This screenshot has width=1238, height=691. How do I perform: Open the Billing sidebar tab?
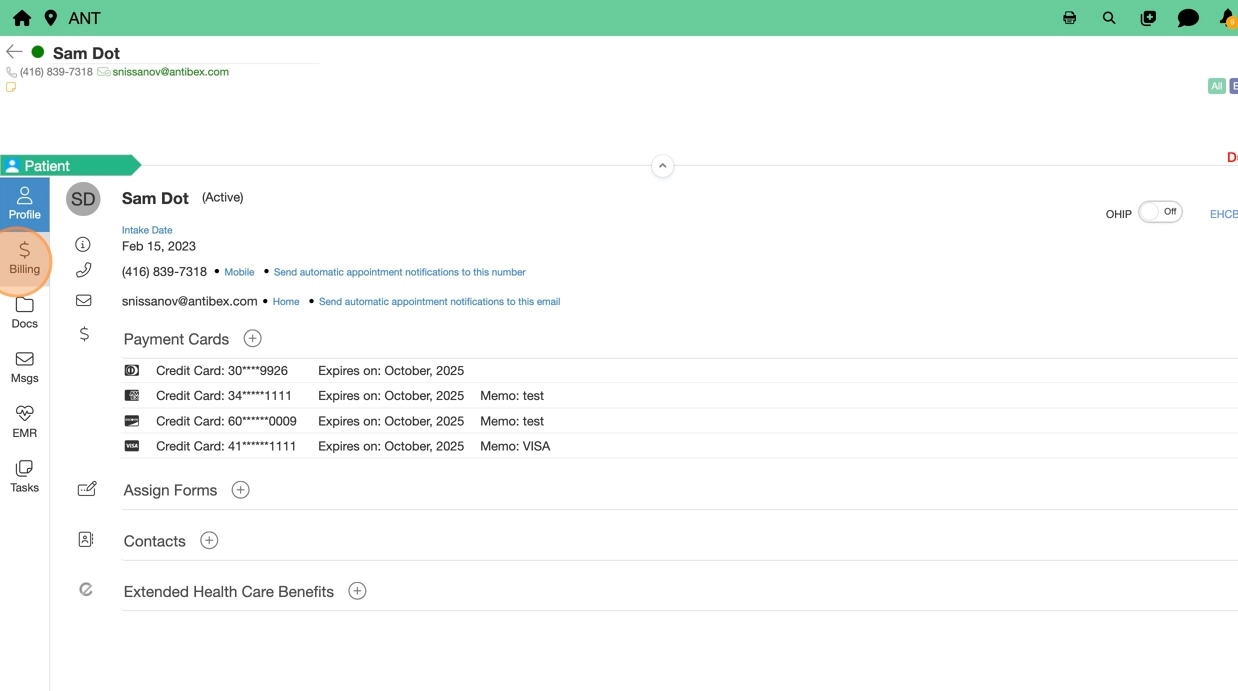(x=24, y=258)
